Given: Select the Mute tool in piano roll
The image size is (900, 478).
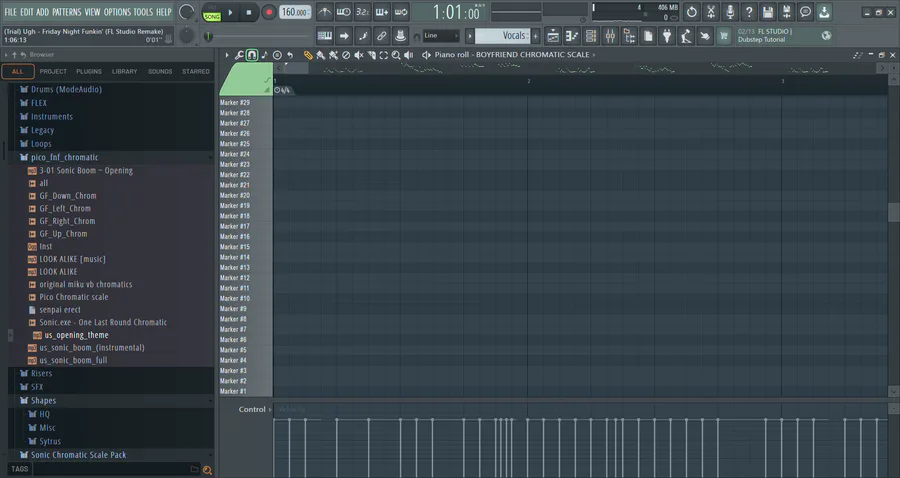Looking at the screenshot, I should pos(359,55).
